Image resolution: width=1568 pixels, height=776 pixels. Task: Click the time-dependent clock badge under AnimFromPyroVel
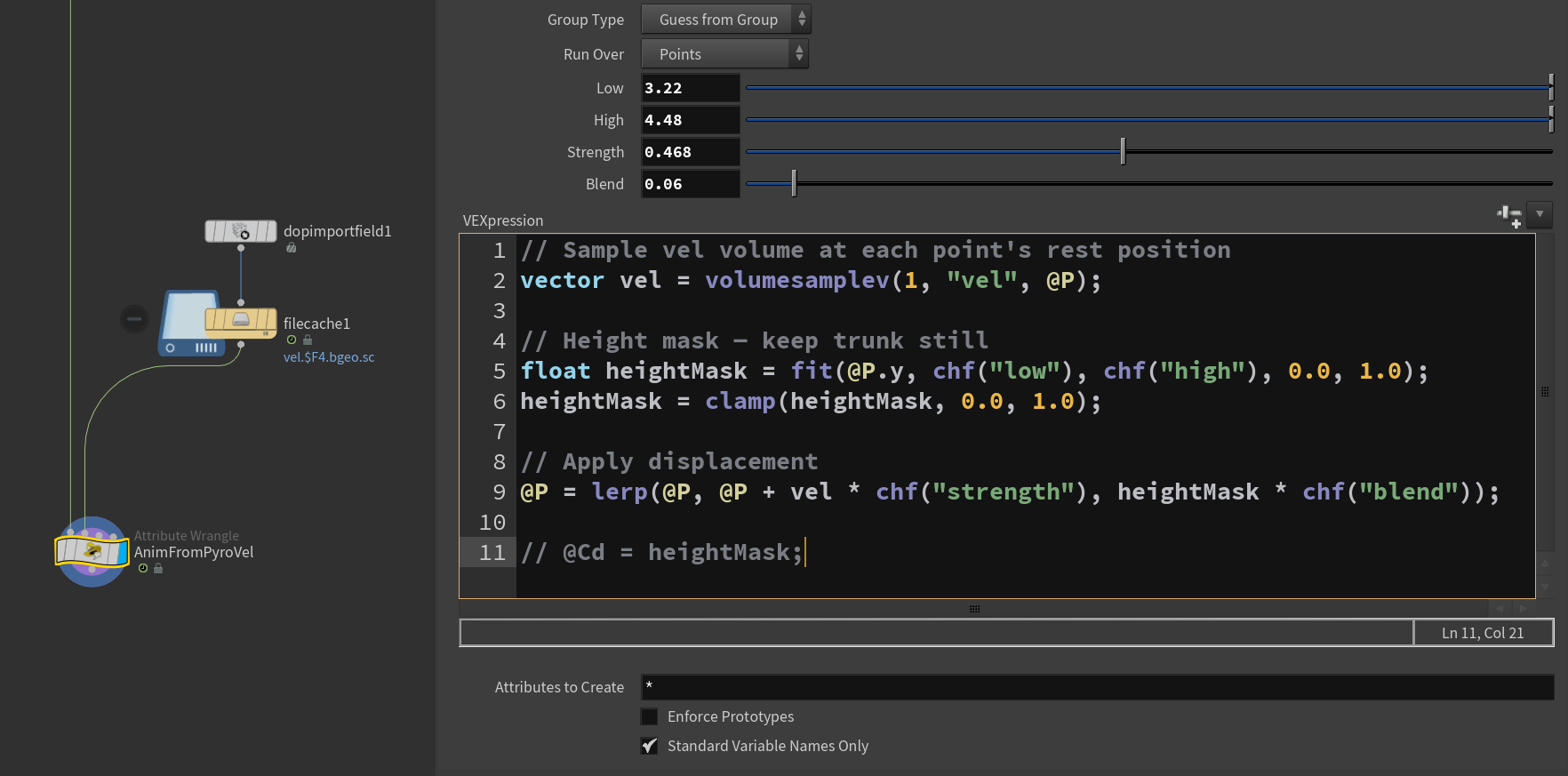tap(143, 569)
